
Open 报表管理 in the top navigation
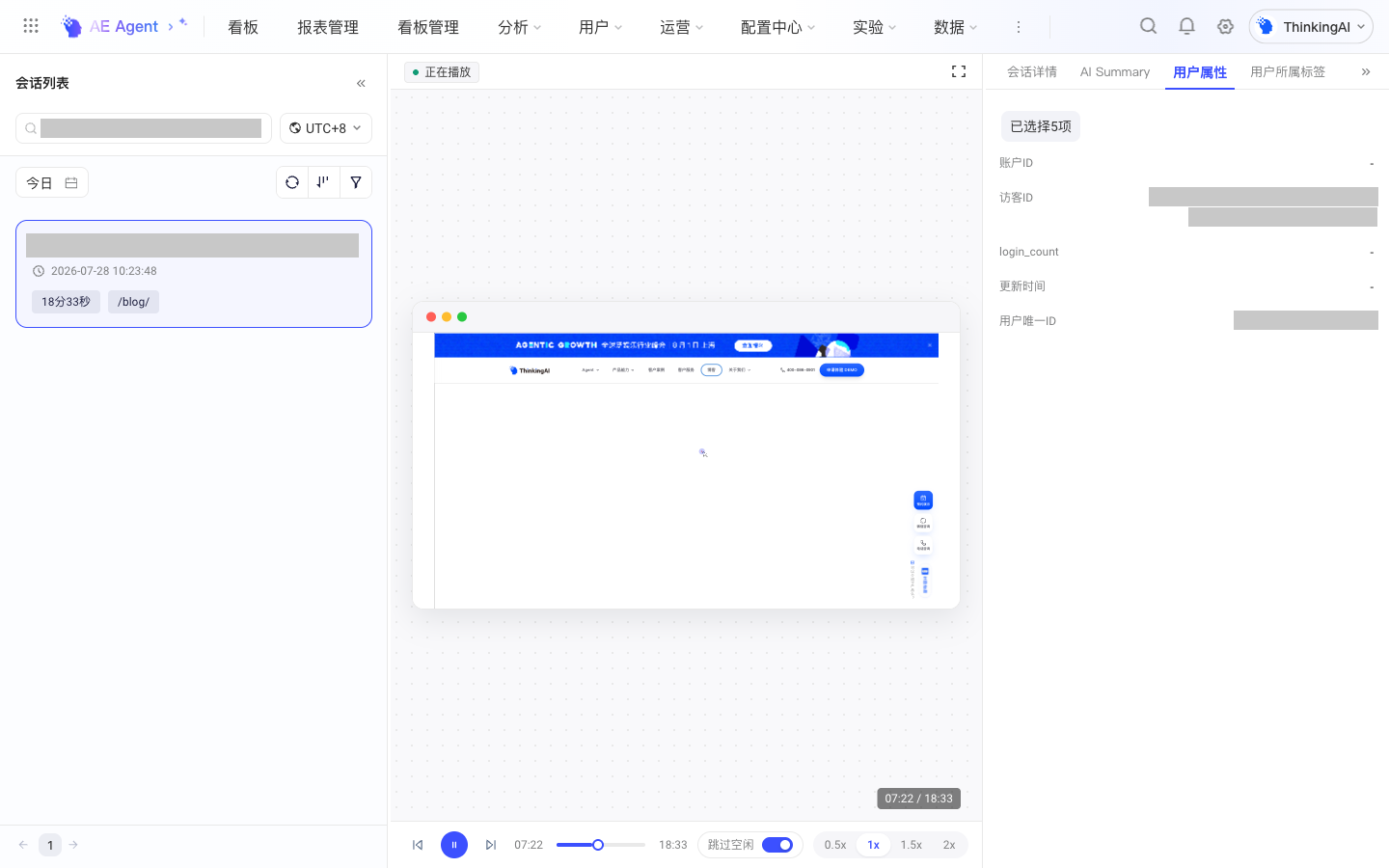pos(328,27)
